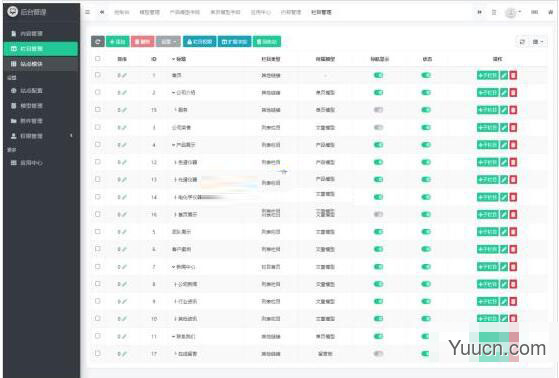Expand the 权限管理 sidebar menu arrow
This screenshot has width=559, height=378.
(71, 136)
